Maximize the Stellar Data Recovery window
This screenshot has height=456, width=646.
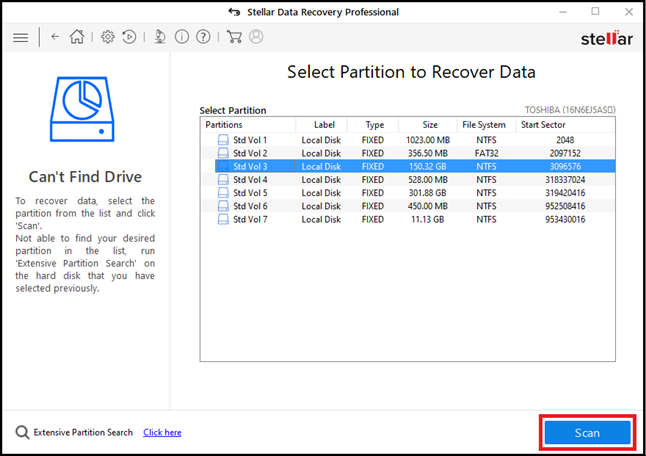pyautogui.click(x=595, y=12)
